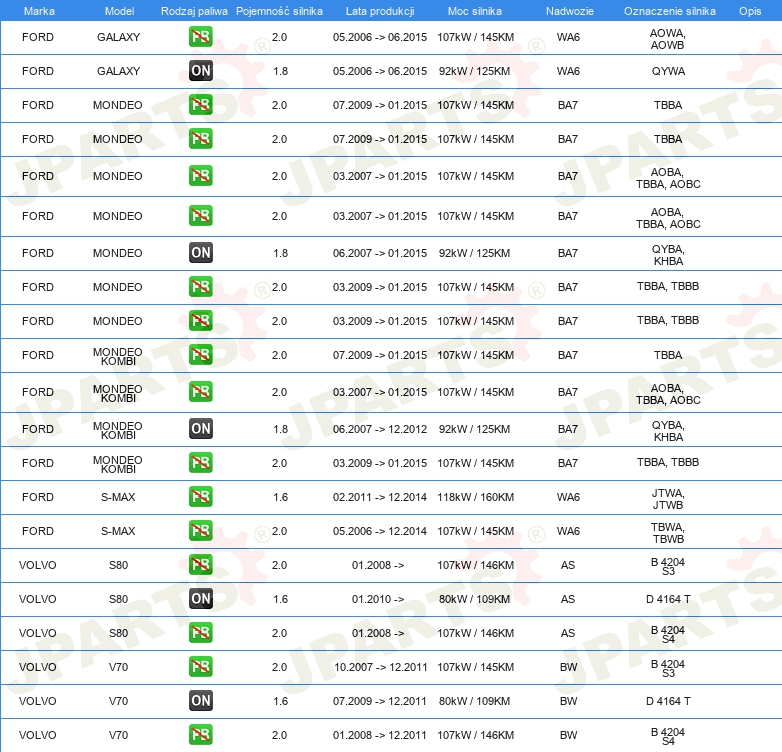Click the Marka column header
This screenshot has width=782, height=752.
pyautogui.click(x=39, y=11)
